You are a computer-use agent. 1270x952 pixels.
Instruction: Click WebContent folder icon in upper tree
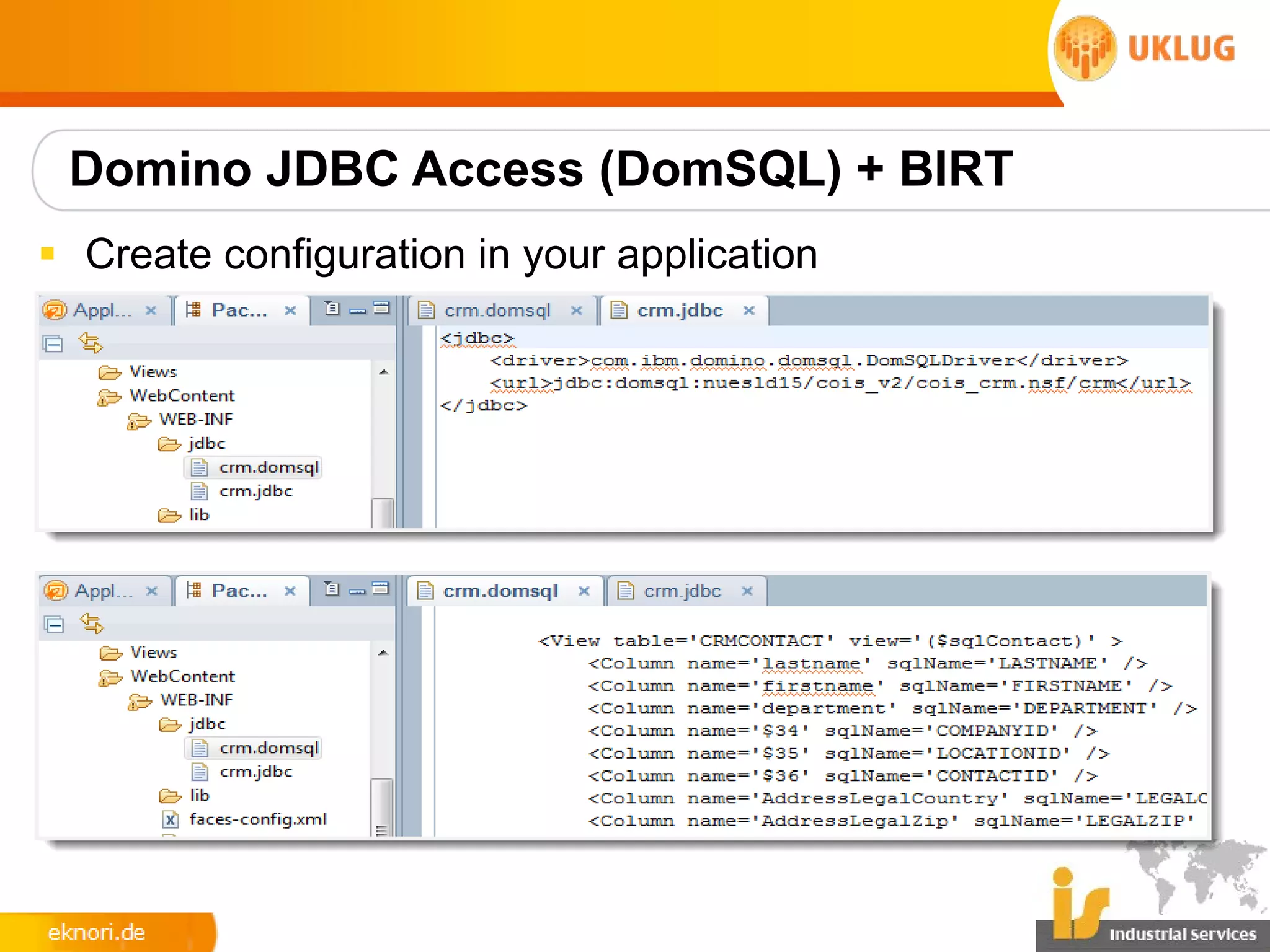point(109,397)
